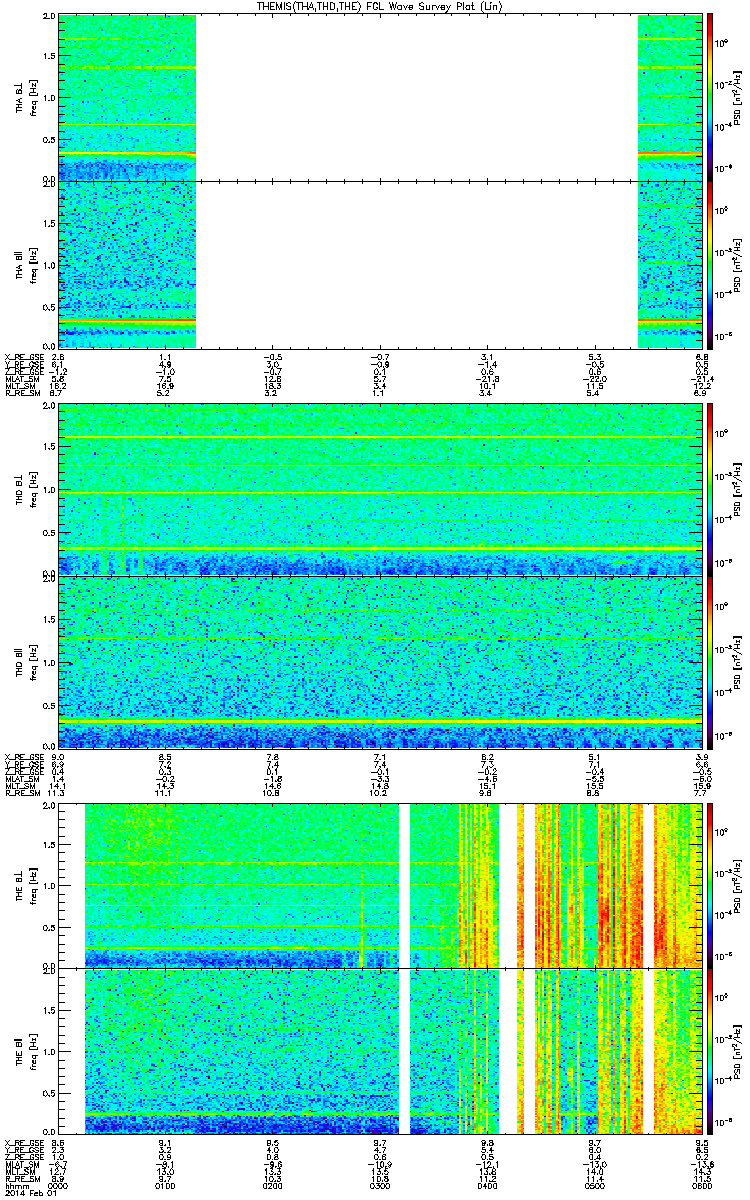The height and width of the screenshot is (1200, 750).
Task: Click the 0000 time tick label
Action: (59, 1187)
